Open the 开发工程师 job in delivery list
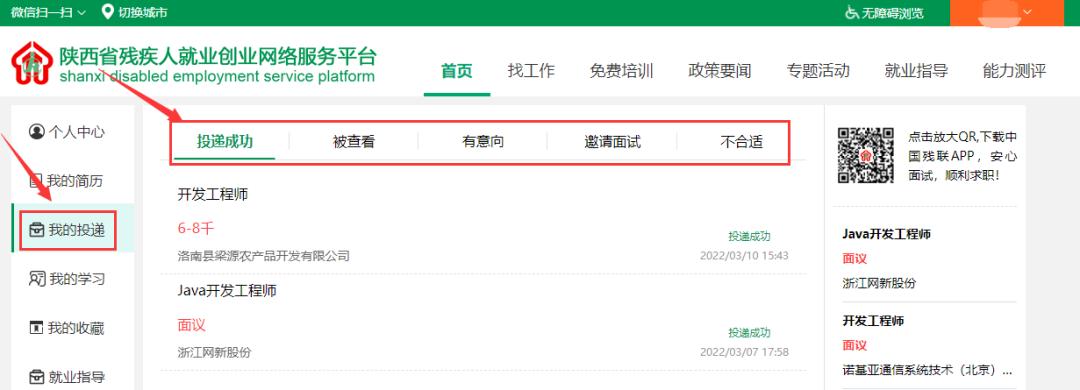The width and height of the screenshot is (1080, 390). tap(213, 194)
